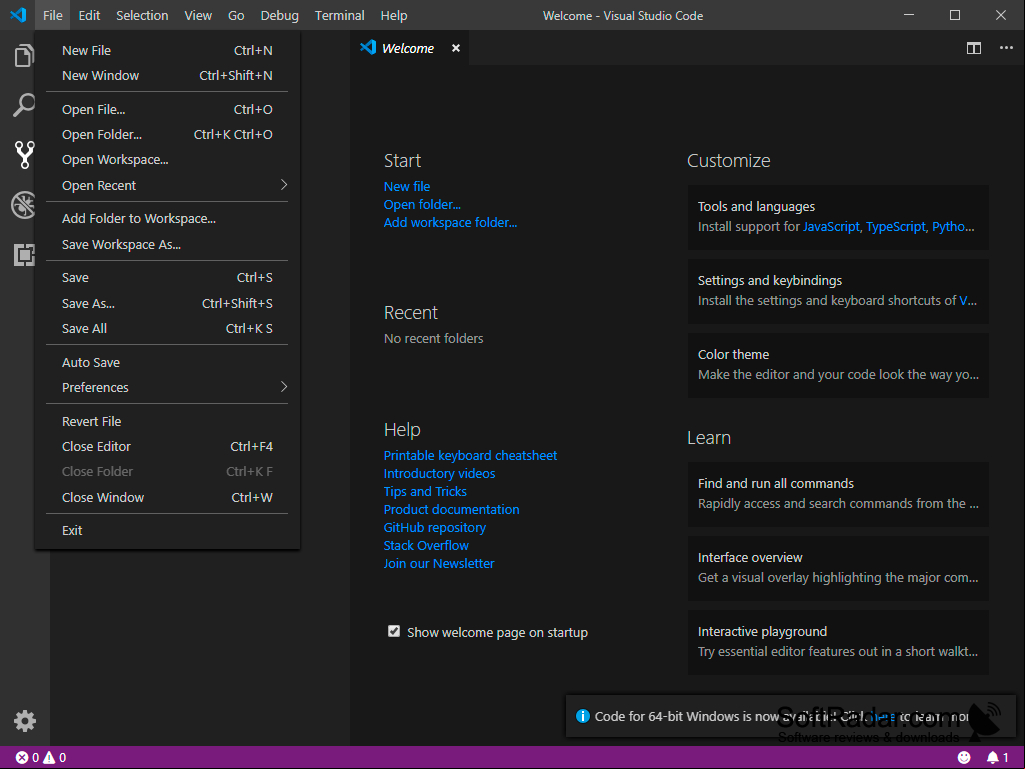The width and height of the screenshot is (1025, 769).
Task: Open Printable keyboard cheatsheet link
Action: coord(470,455)
